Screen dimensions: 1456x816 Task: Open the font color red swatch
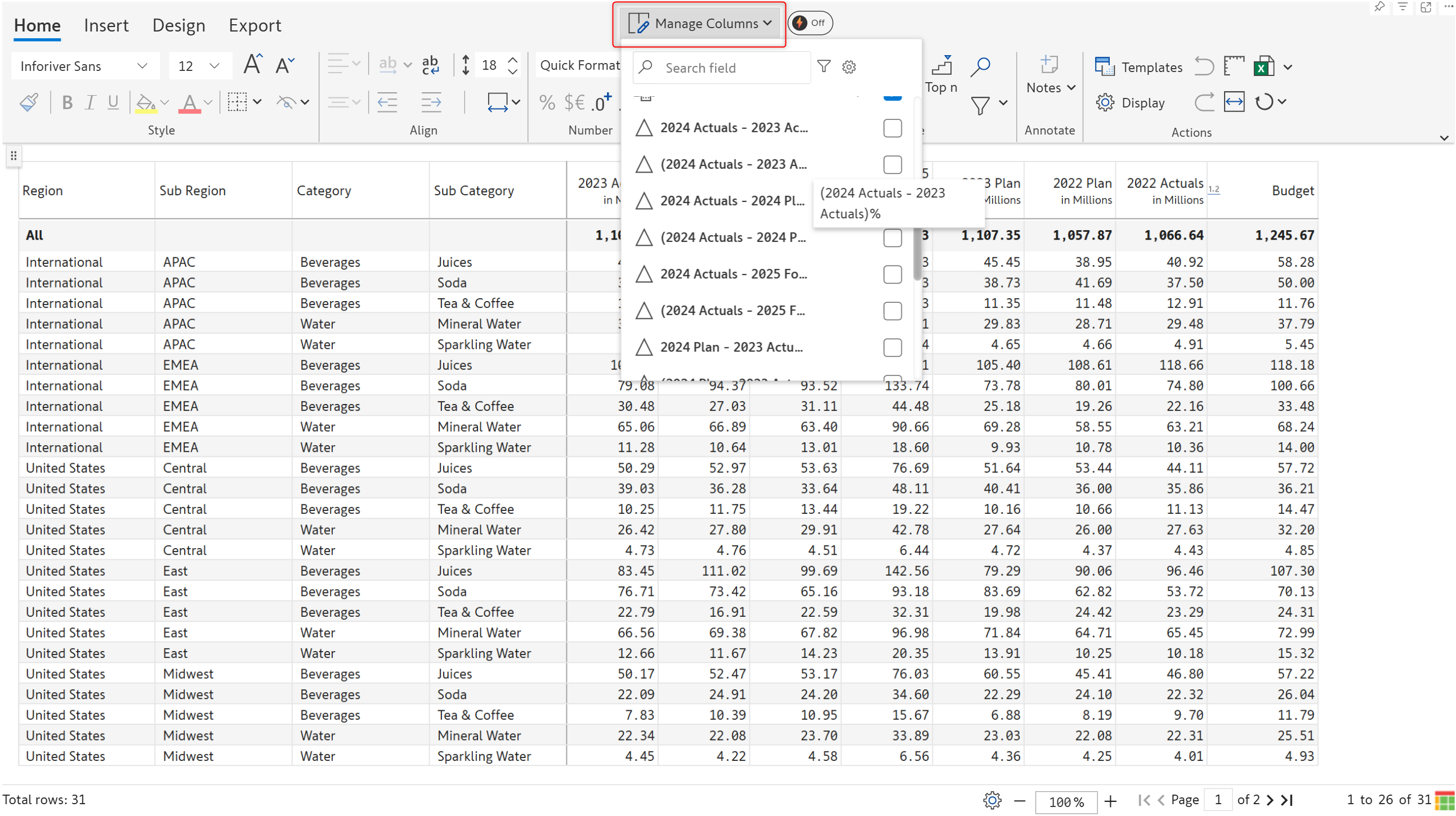(189, 103)
